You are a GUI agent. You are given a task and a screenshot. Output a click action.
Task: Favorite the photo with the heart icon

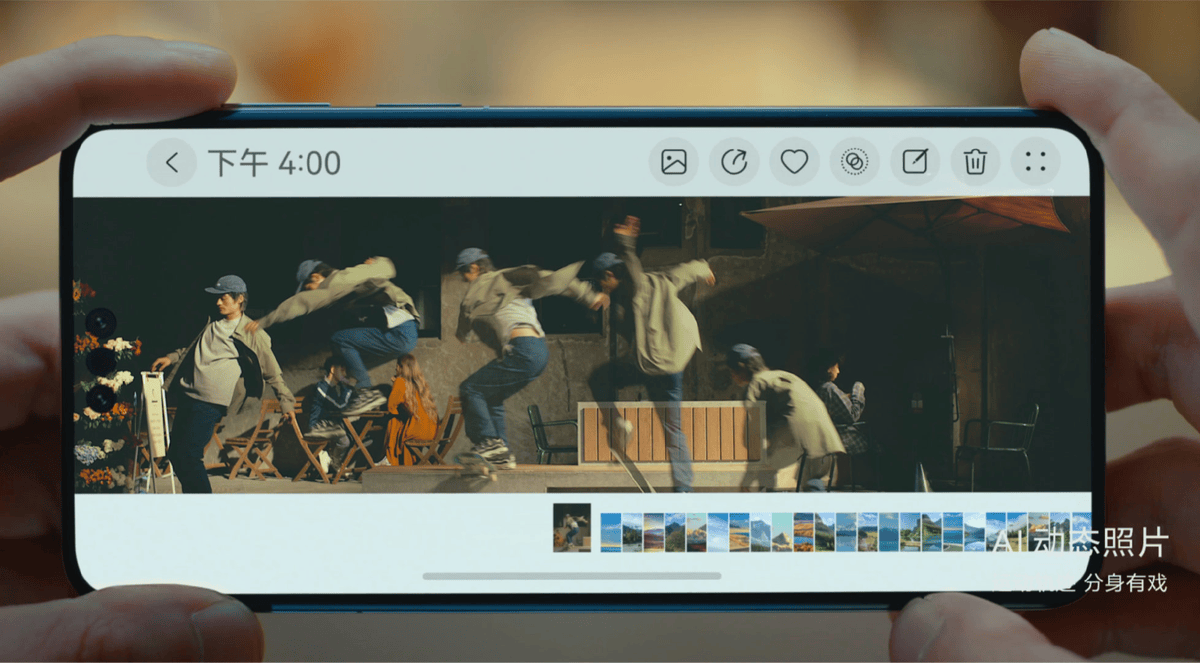(x=794, y=162)
